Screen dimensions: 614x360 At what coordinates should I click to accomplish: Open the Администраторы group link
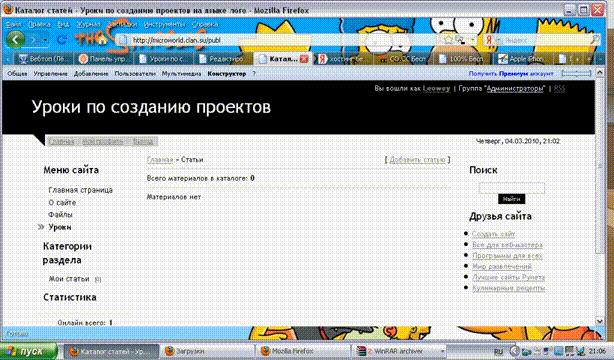[515, 89]
